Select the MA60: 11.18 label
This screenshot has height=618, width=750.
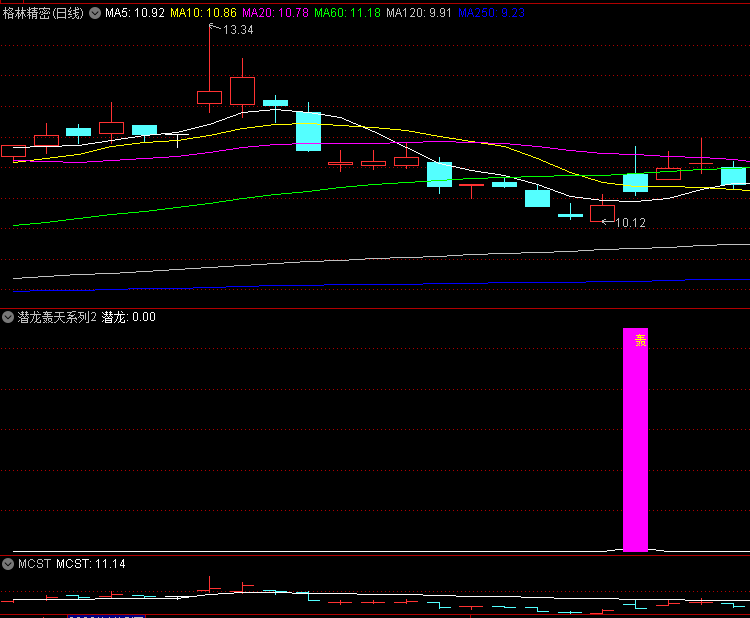[347, 13]
